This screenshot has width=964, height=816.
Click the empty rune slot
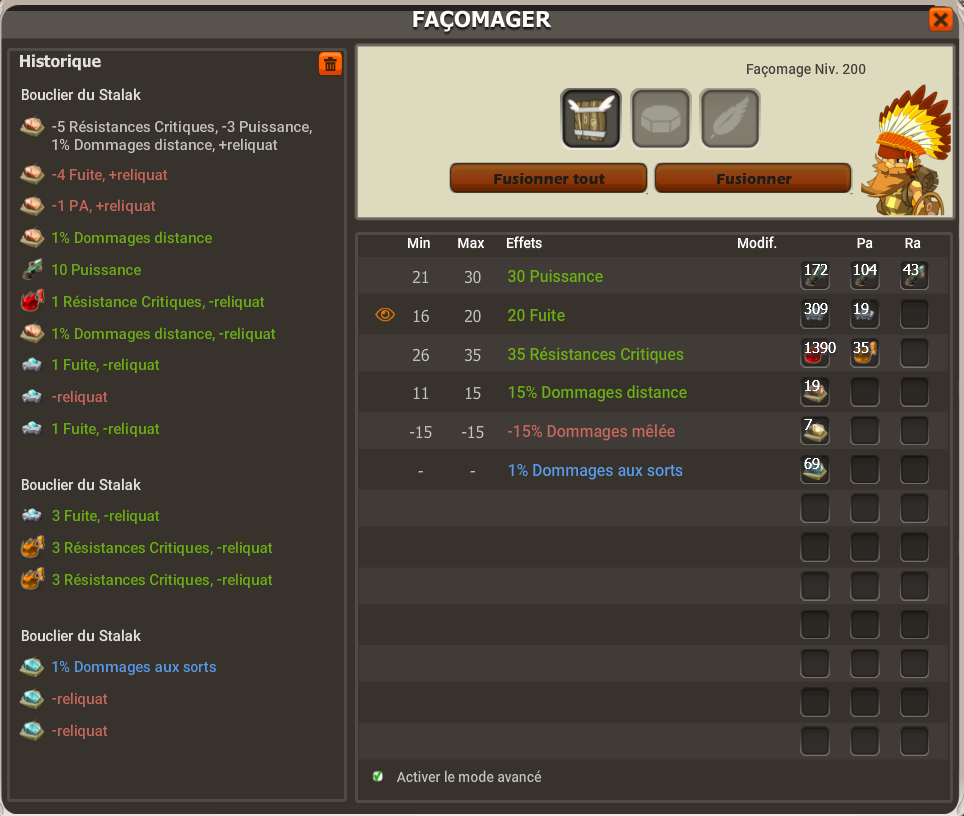661,118
